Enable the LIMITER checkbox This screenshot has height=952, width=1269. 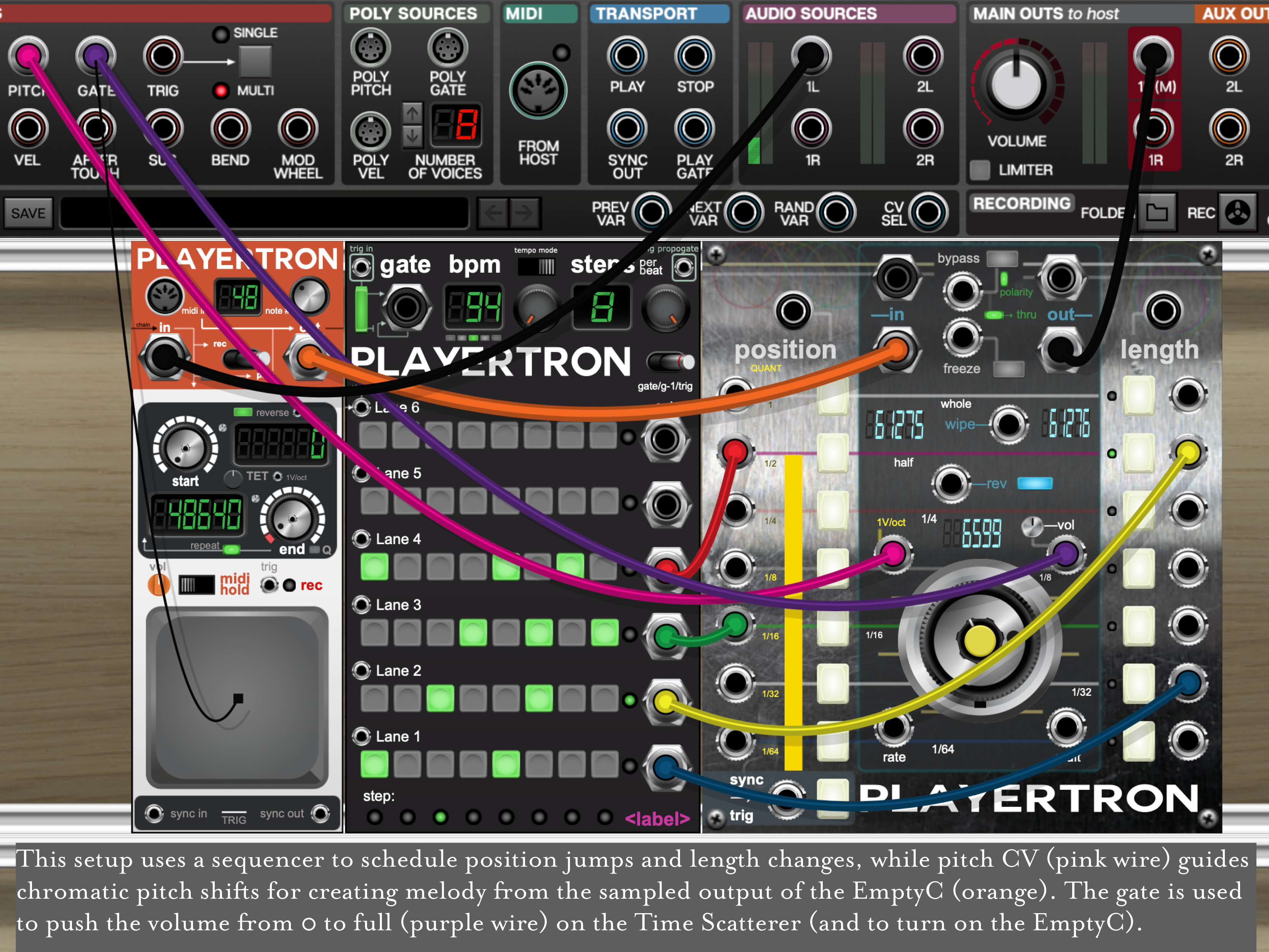coord(980,170)
